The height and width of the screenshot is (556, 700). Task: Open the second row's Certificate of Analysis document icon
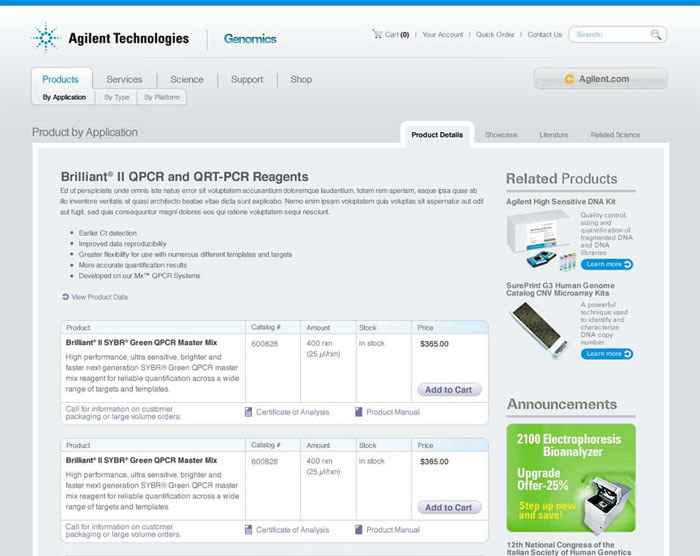(248, 530)
